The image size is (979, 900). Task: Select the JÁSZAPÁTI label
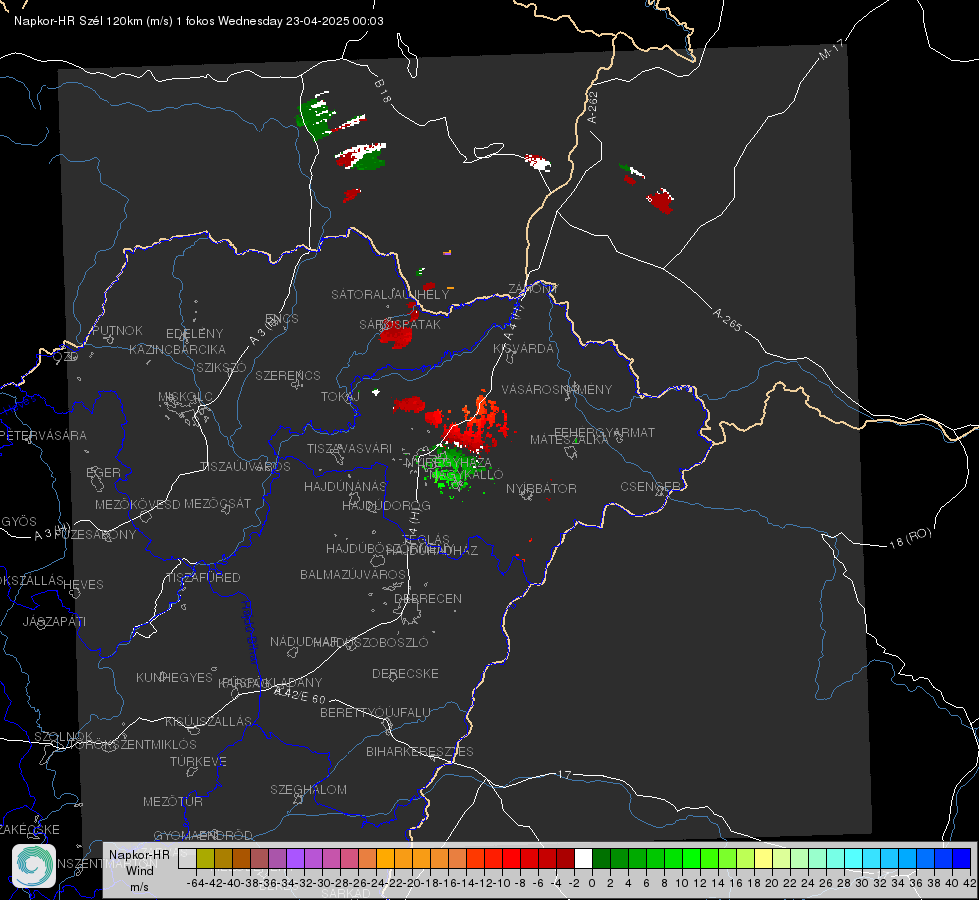click(x=54, y=621)
